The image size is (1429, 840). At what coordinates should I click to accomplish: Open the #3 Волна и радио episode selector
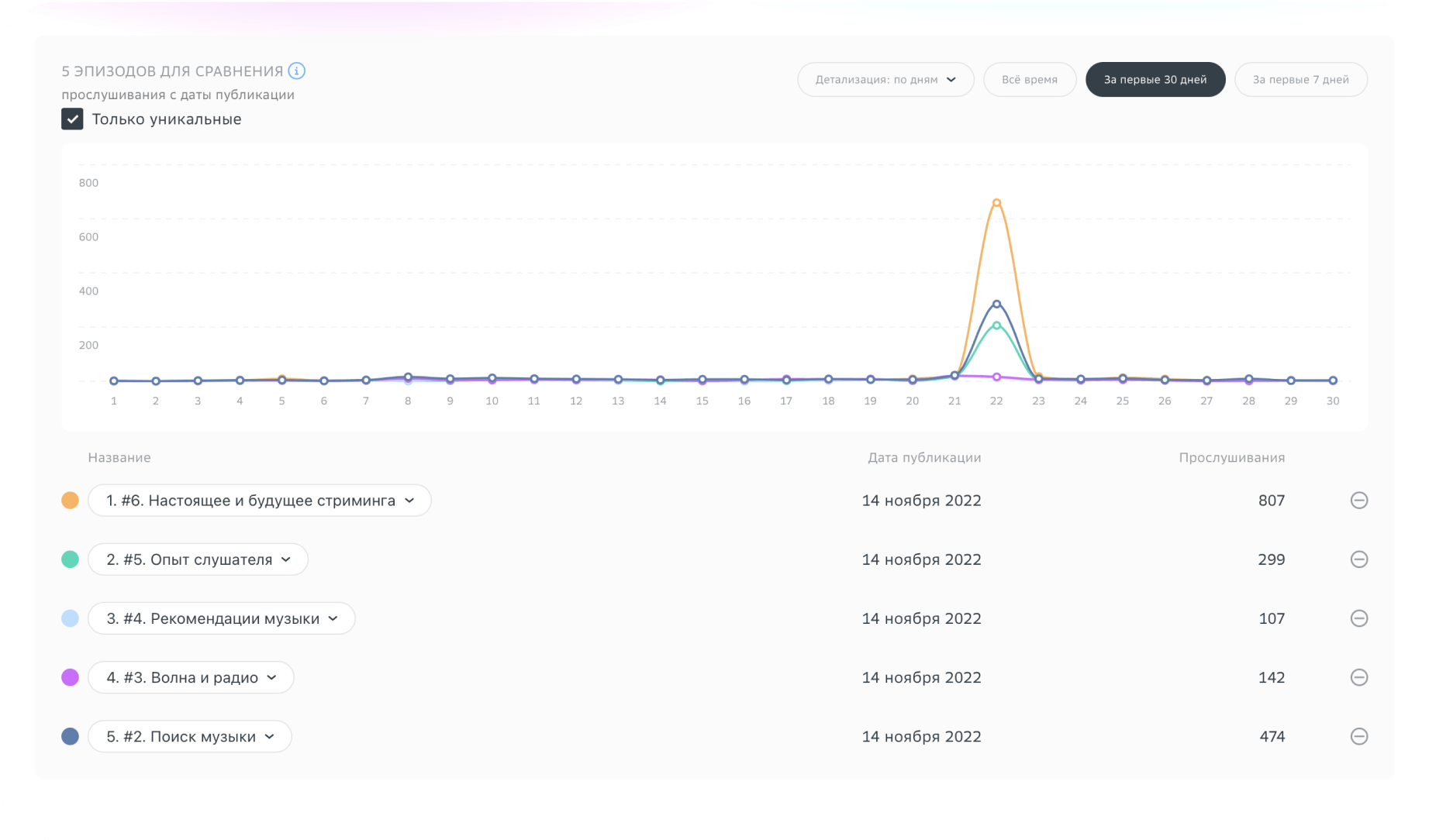[x=191, y=677]
